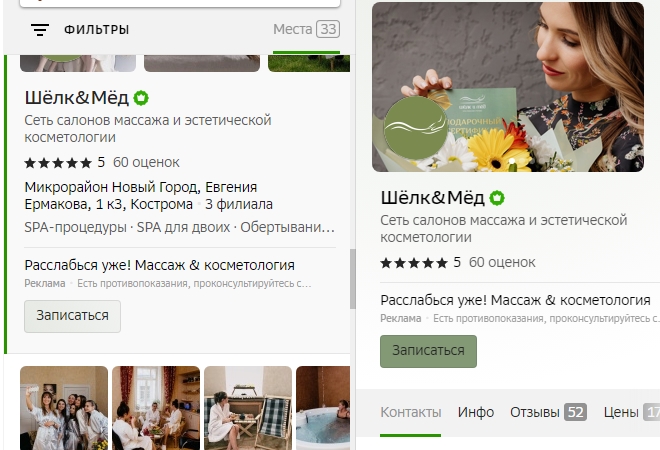Click the green Записаться button

[x=428, y=351]
